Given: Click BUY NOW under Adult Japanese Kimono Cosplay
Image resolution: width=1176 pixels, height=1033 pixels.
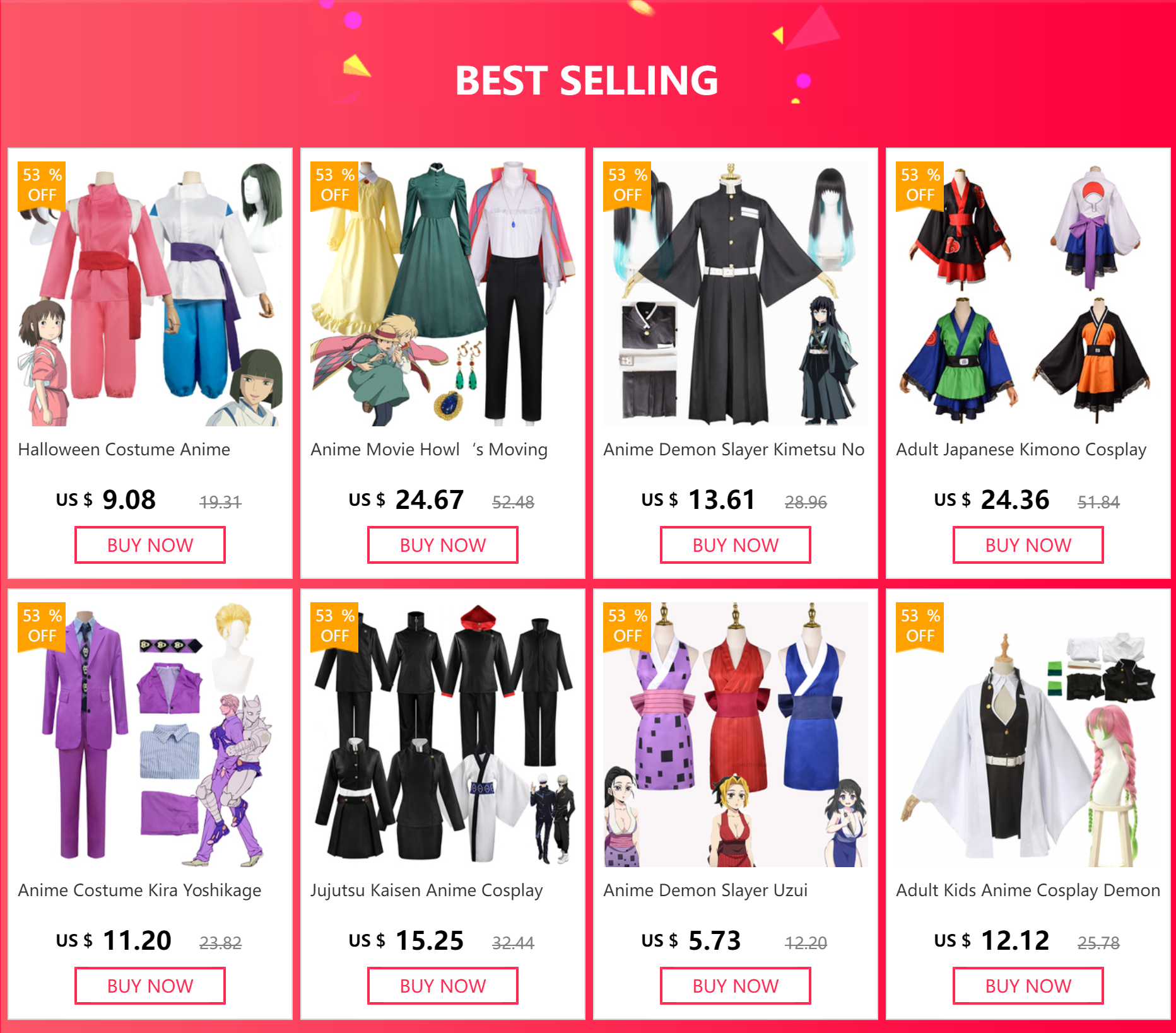Looking at the screenshot, I should (1028, 545).
